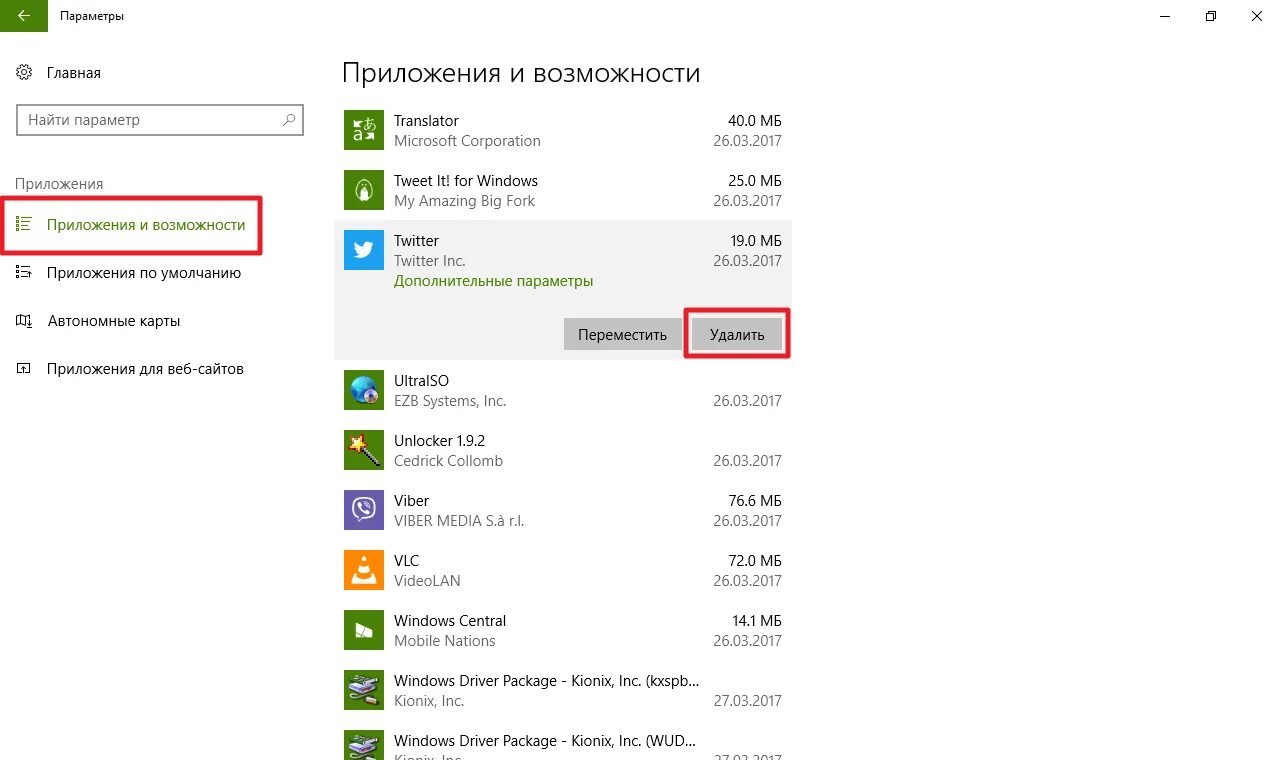Click Cedrick Collomb publisher text

point(448,461)
